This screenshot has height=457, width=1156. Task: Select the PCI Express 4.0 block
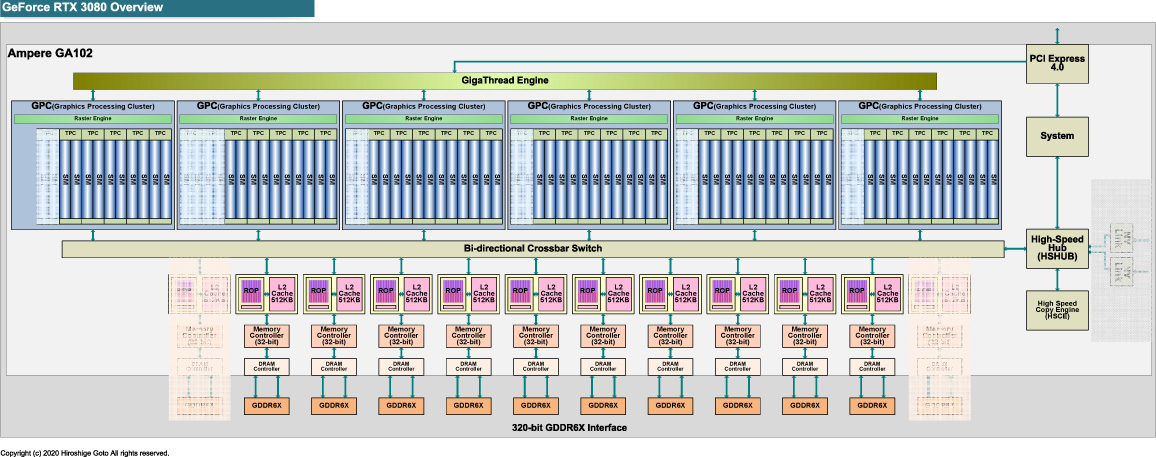pyautogui.click(x=1057, y=62)
